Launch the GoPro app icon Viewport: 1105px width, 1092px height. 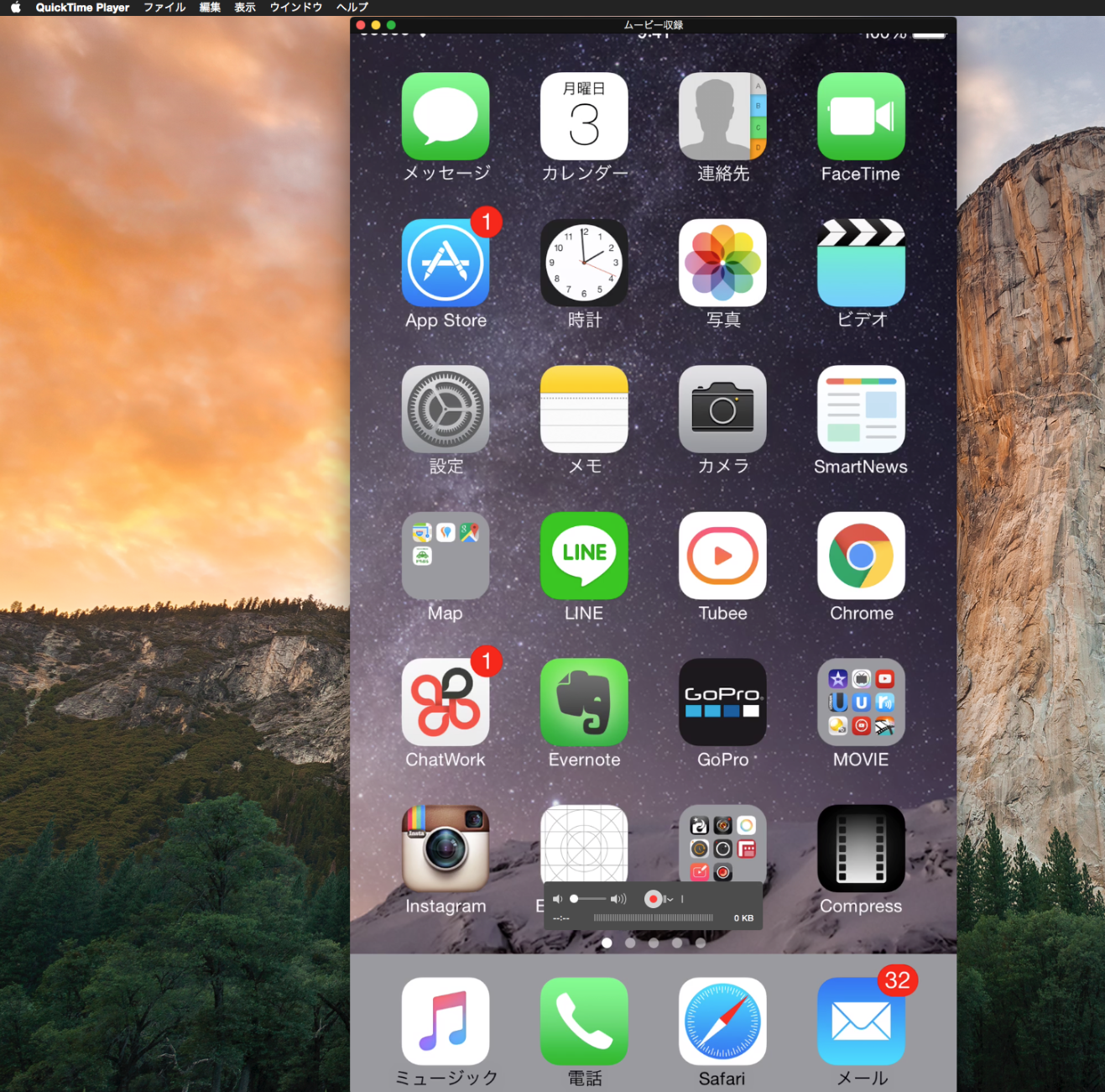pos(722,702)
